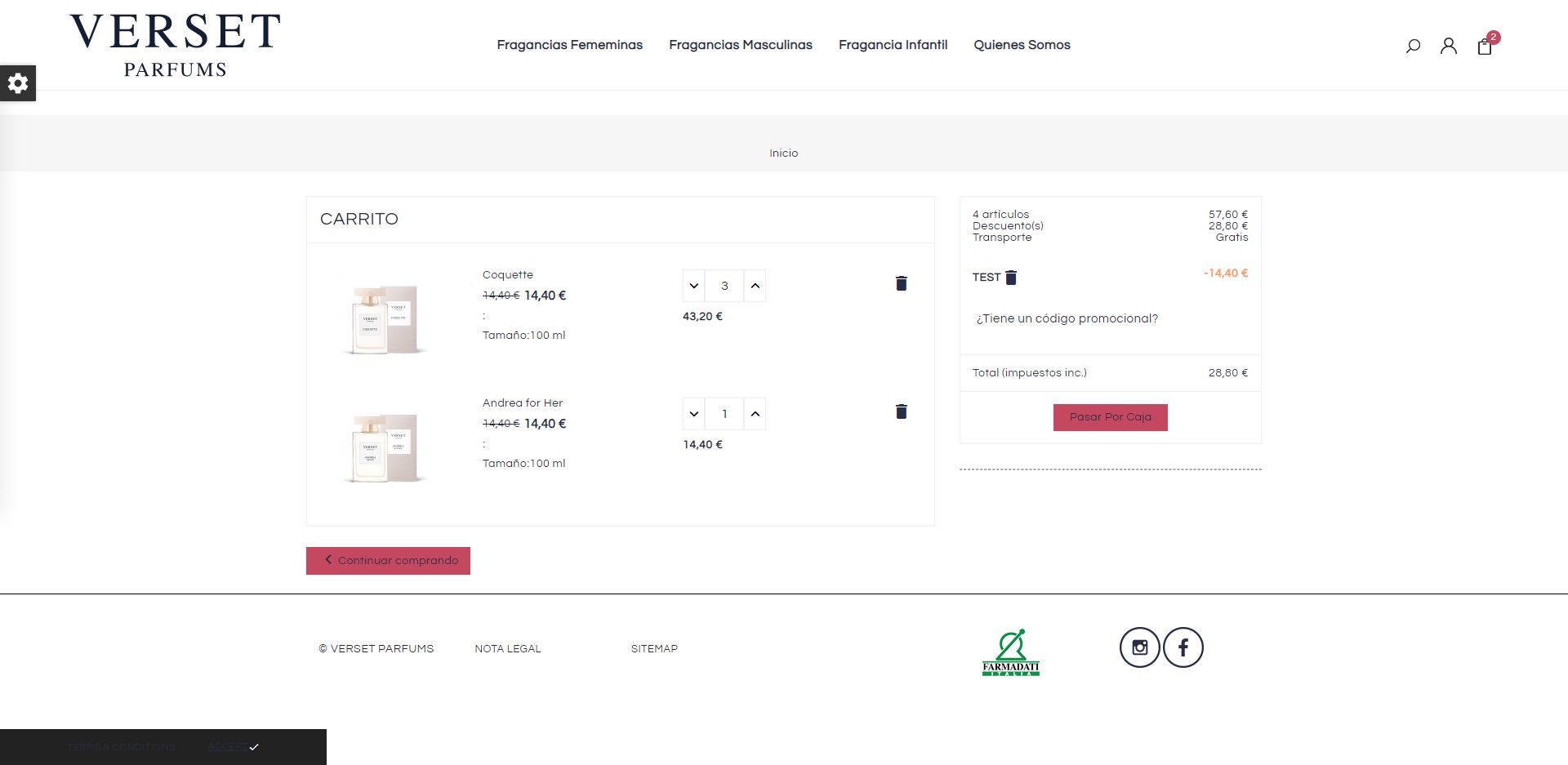Go to homepage via Verset Parfums logo
This screenshot has width=1568, height=765.
click(176, 46)
